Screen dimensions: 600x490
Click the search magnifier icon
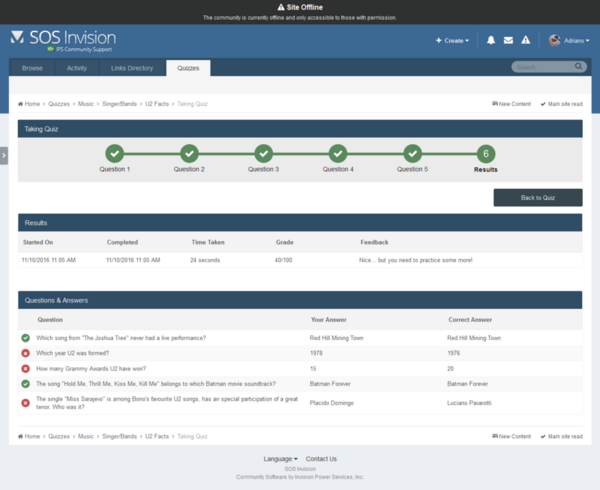578,67
